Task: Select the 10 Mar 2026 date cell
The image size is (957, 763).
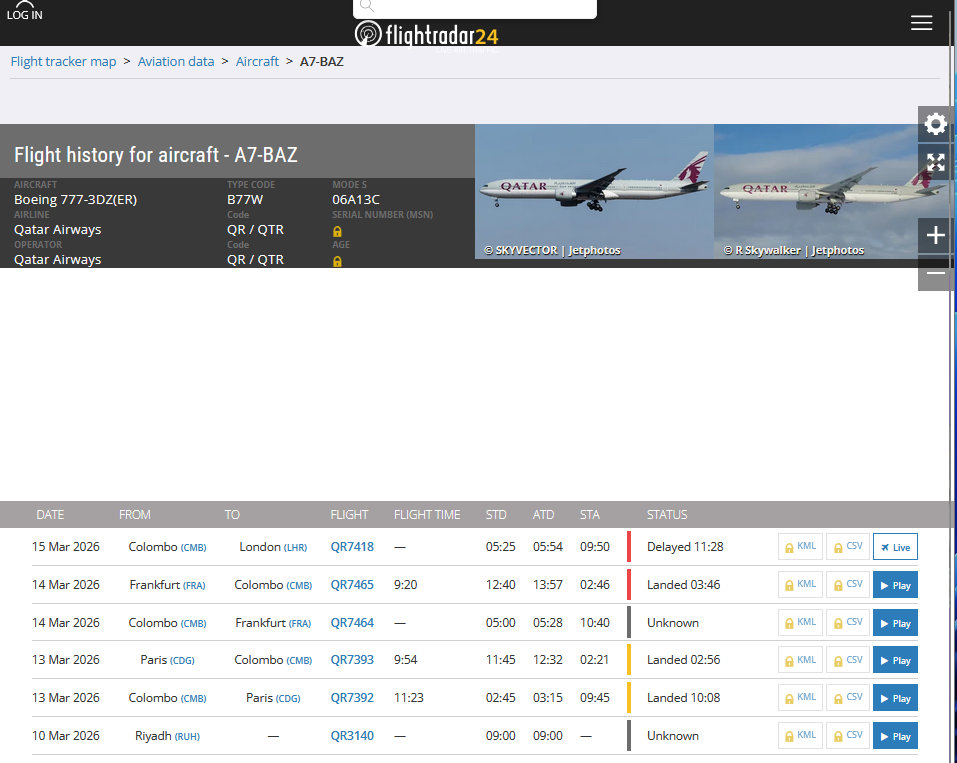Action: [x=65, y=736]
